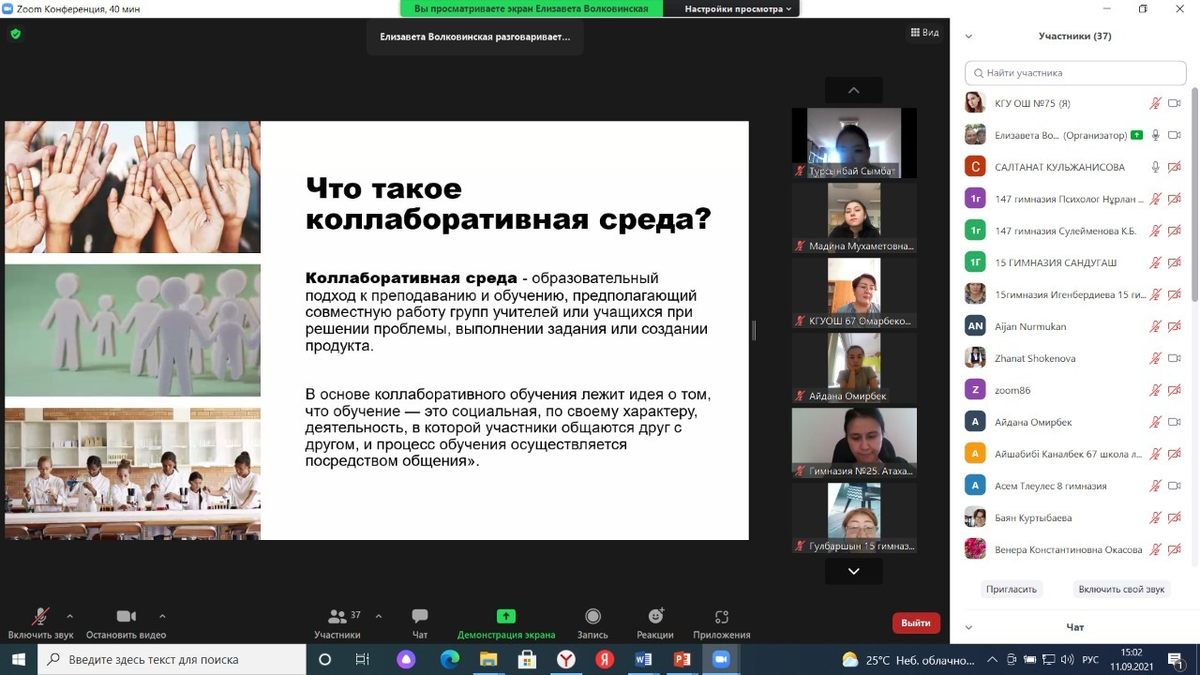This screenshot has height=675, width=1200.
Task: Toggle camera with Остановить видео
Action: click(x=126, y=617)
